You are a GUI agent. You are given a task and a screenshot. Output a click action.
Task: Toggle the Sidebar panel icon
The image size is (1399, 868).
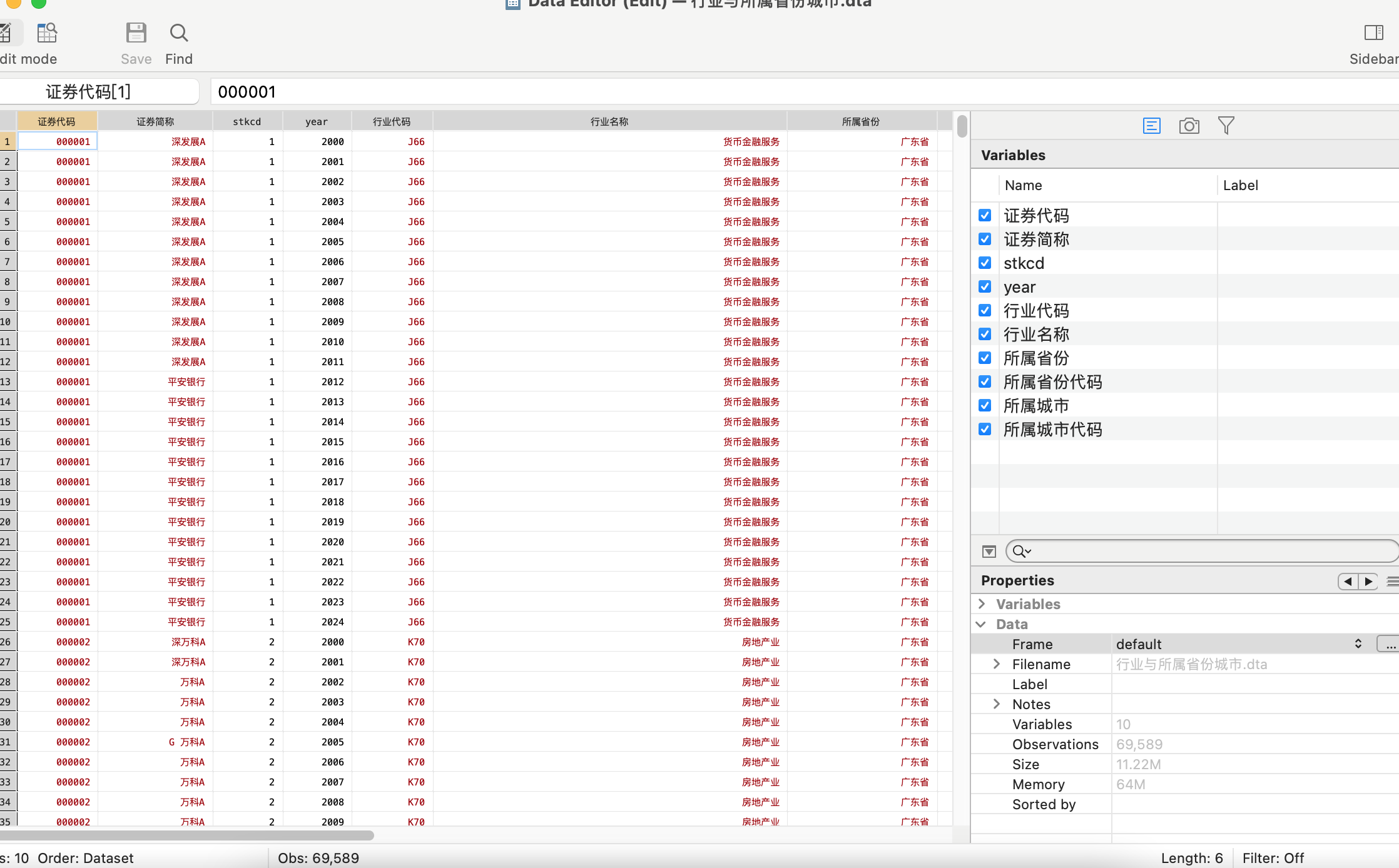pyautogui.click(x=1373, y=34)
